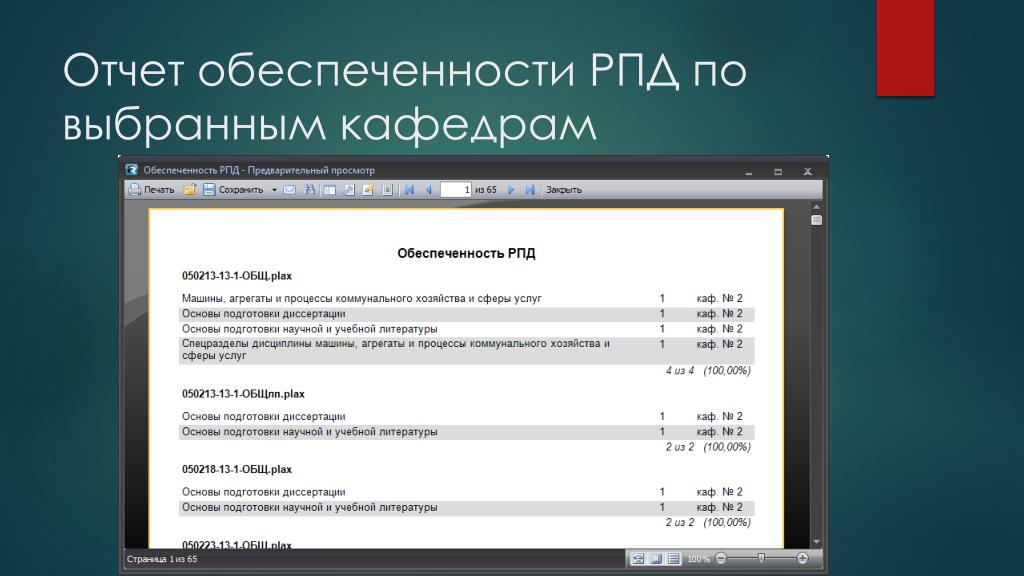Click the 050218-13-1-ОБЩ.plax heading
1024x576 pixels.
236,470
